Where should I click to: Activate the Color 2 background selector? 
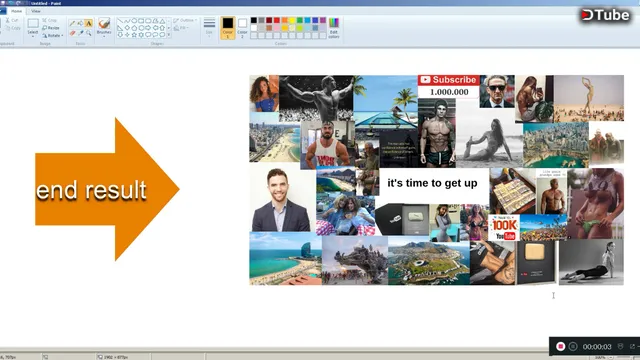[242, 28]
